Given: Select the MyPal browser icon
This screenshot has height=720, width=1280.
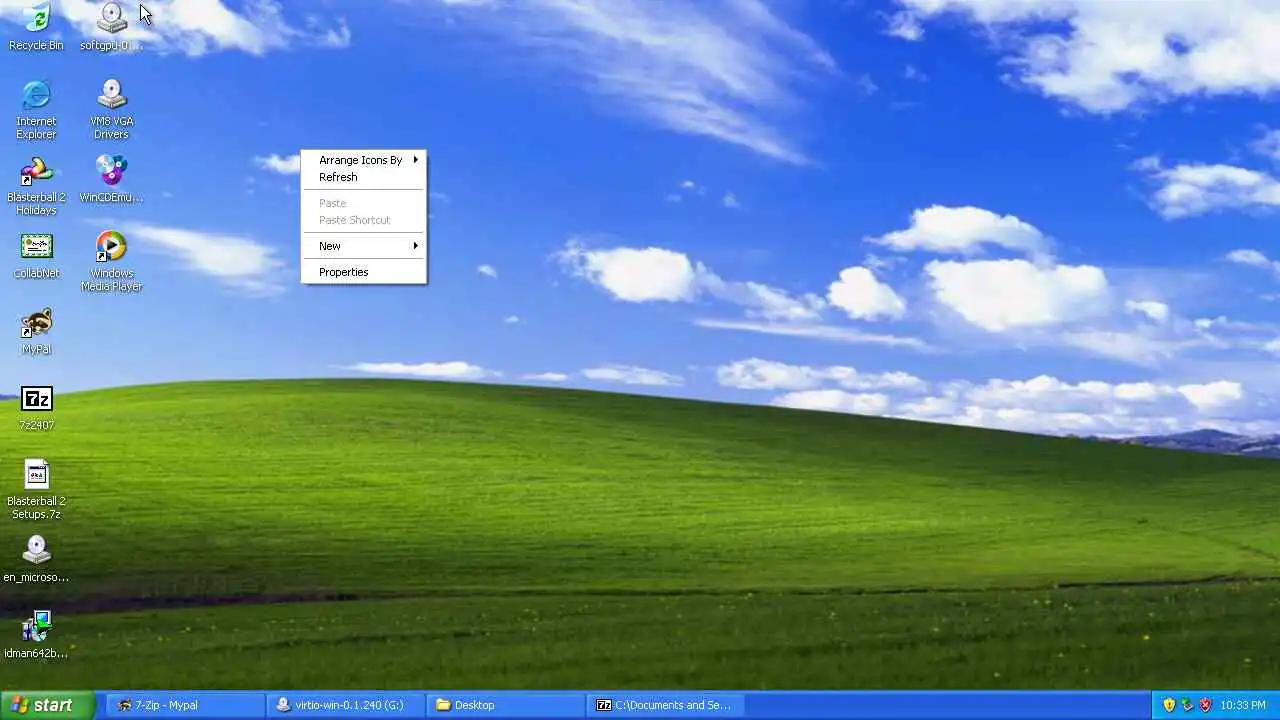Looking at the screenshot, I should tap(36, 331).
